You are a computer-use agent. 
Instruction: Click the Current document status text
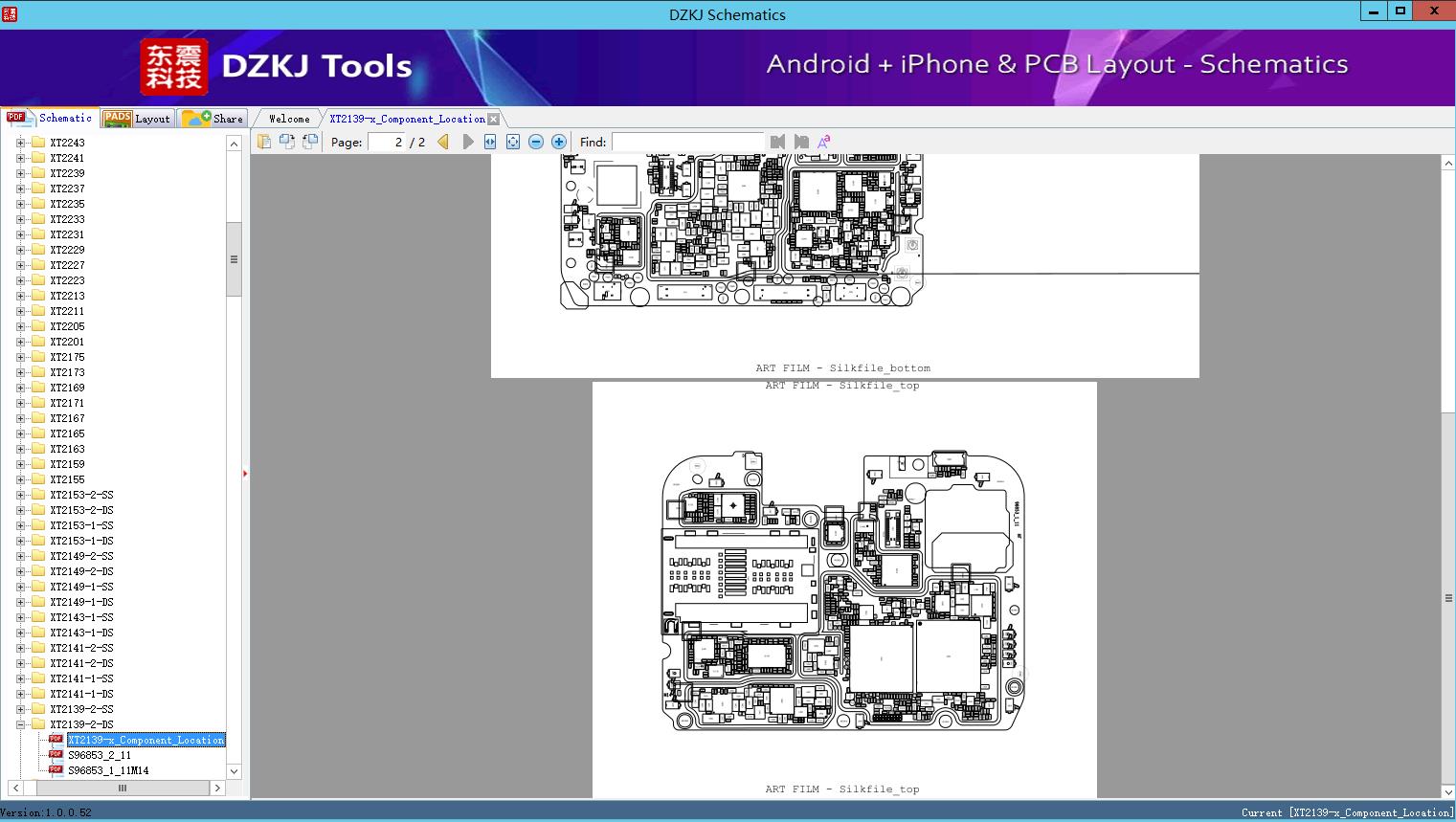coord(1347,812)
